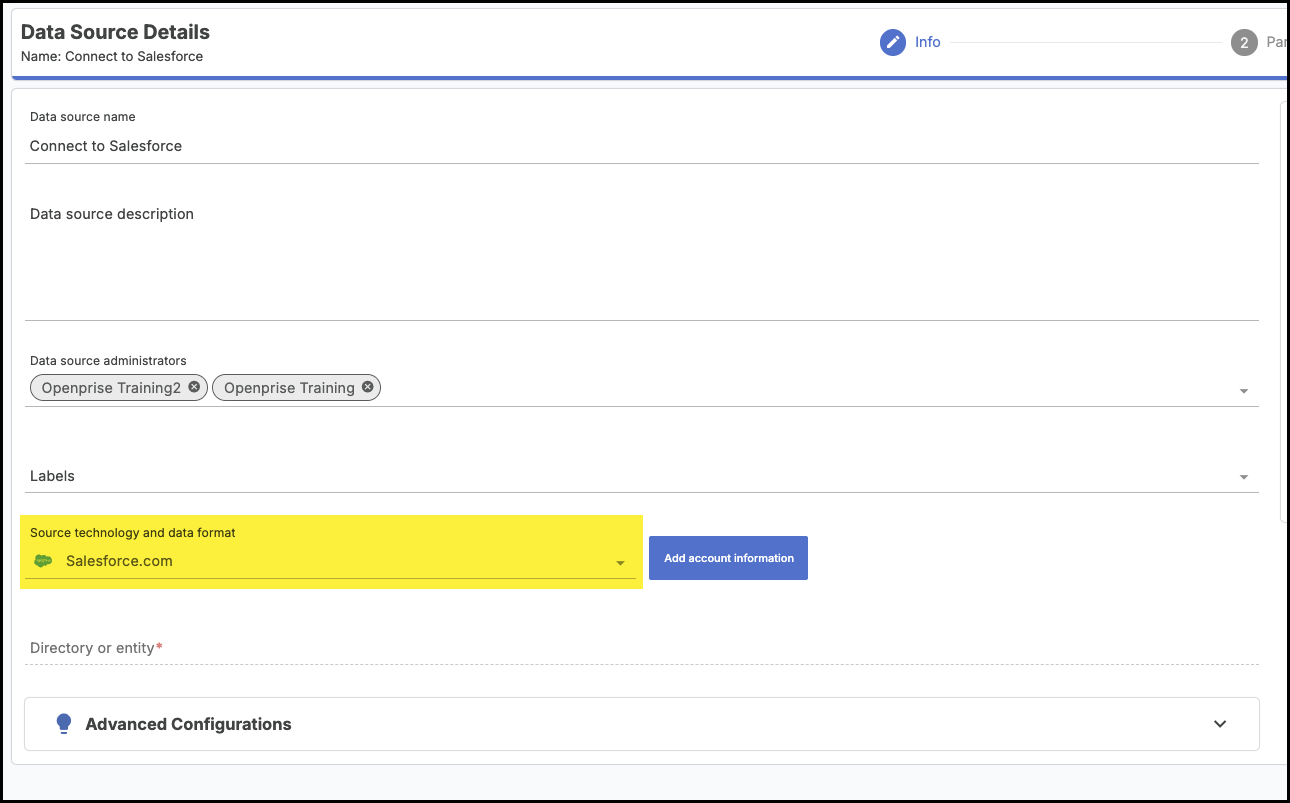Click the Name: Connect to Salesforce subtitle

pyautogui.click(x=112, y=57)
